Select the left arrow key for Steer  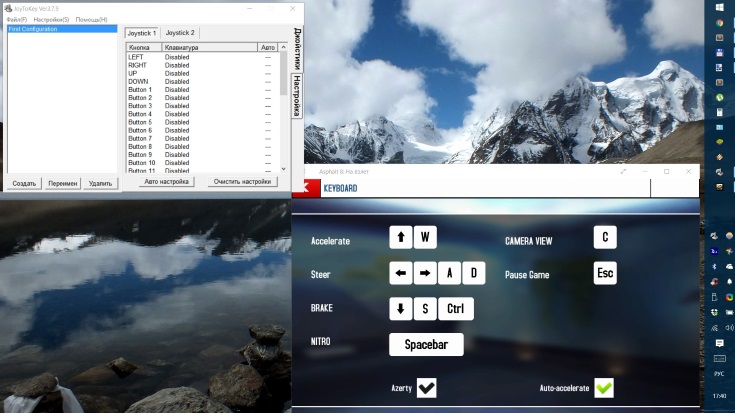pyautogui.click(x=401, y=273)
